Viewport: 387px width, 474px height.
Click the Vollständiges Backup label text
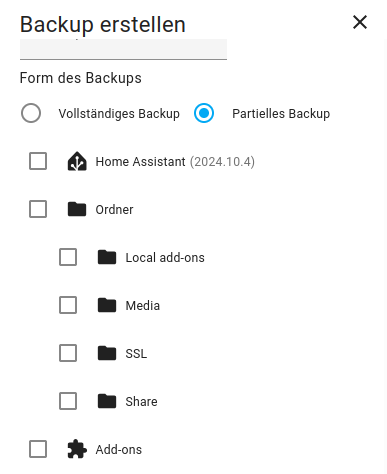[119, 114]
